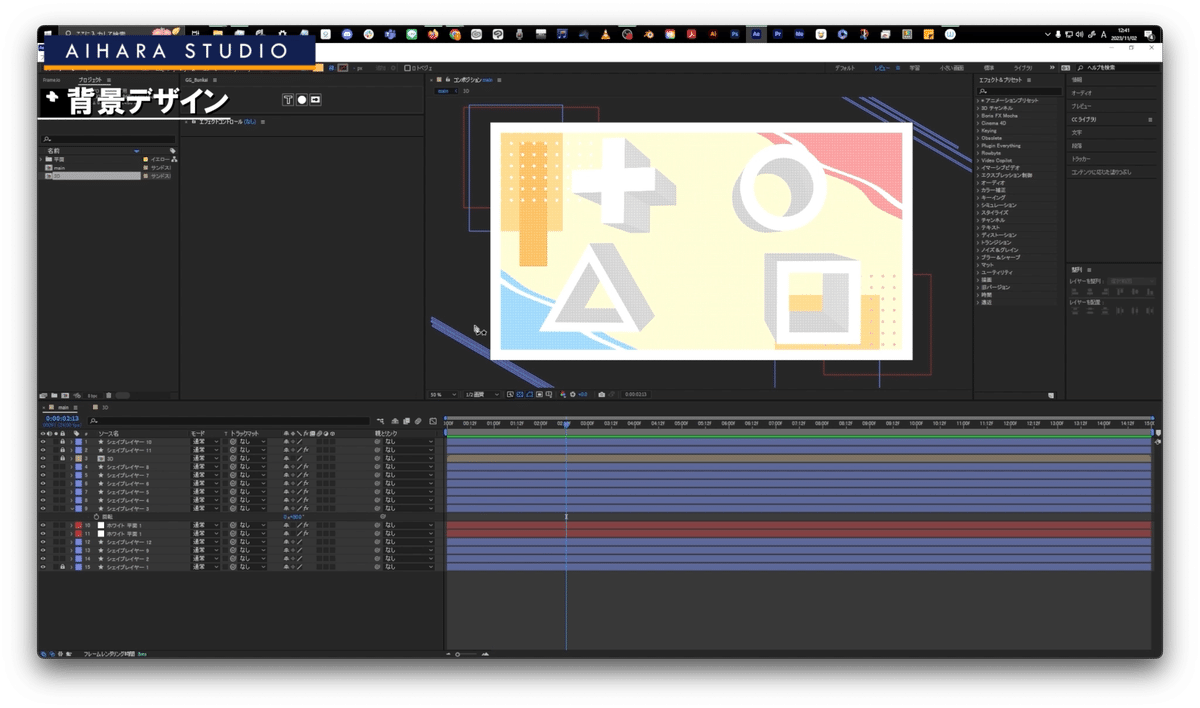Image resolution: width=1200 pixels, height=708 pixels.
Task: Select the Text tool icon in the overlay
Action: [288, 100]
